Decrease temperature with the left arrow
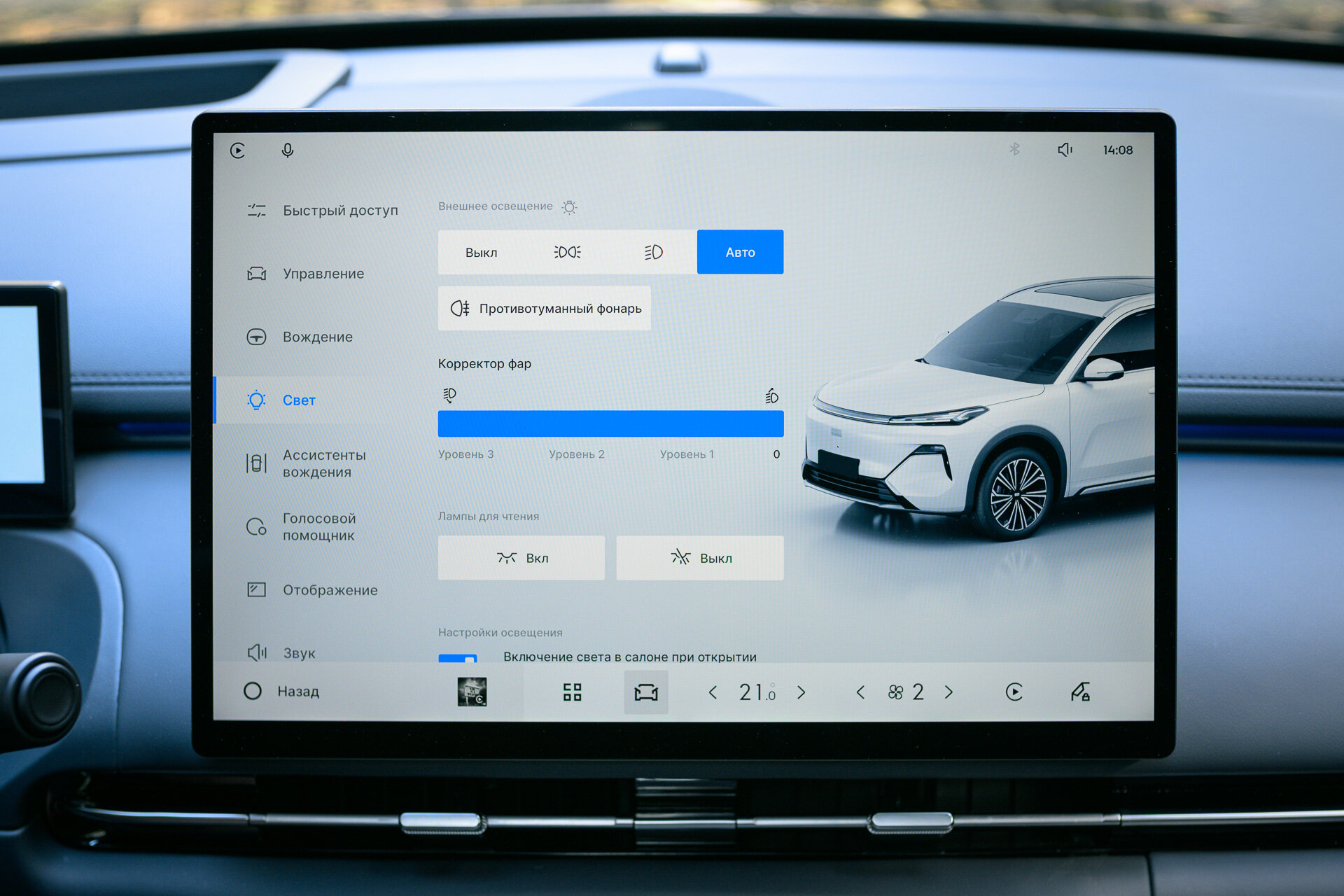Image resolution: width=1344 pixels, height=896 pixels. 713,692
